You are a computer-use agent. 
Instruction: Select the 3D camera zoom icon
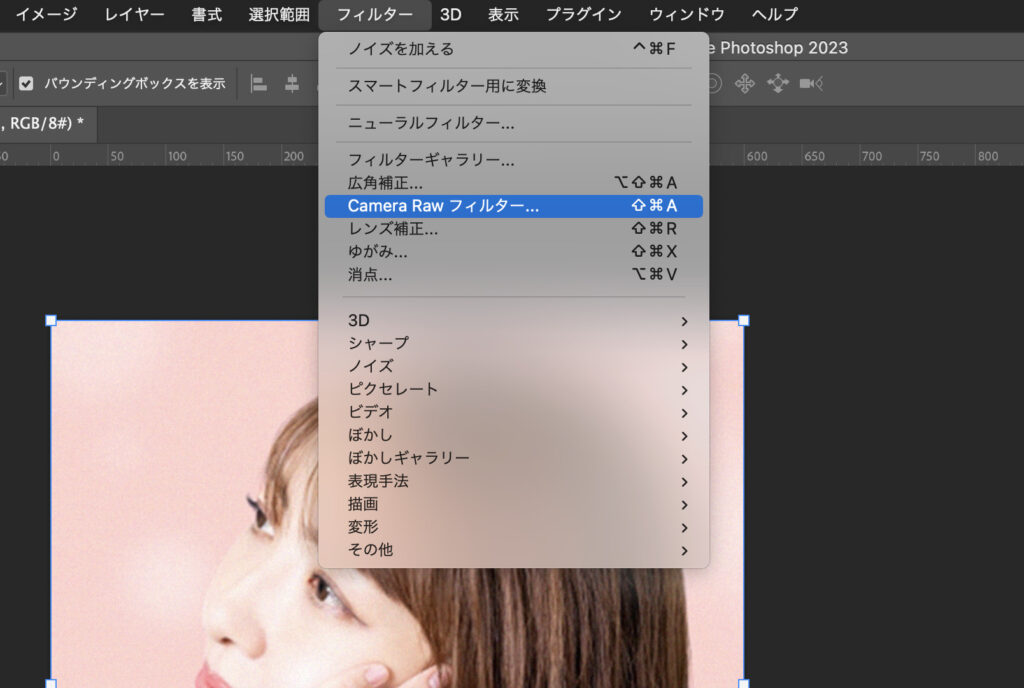coord(811,84)
